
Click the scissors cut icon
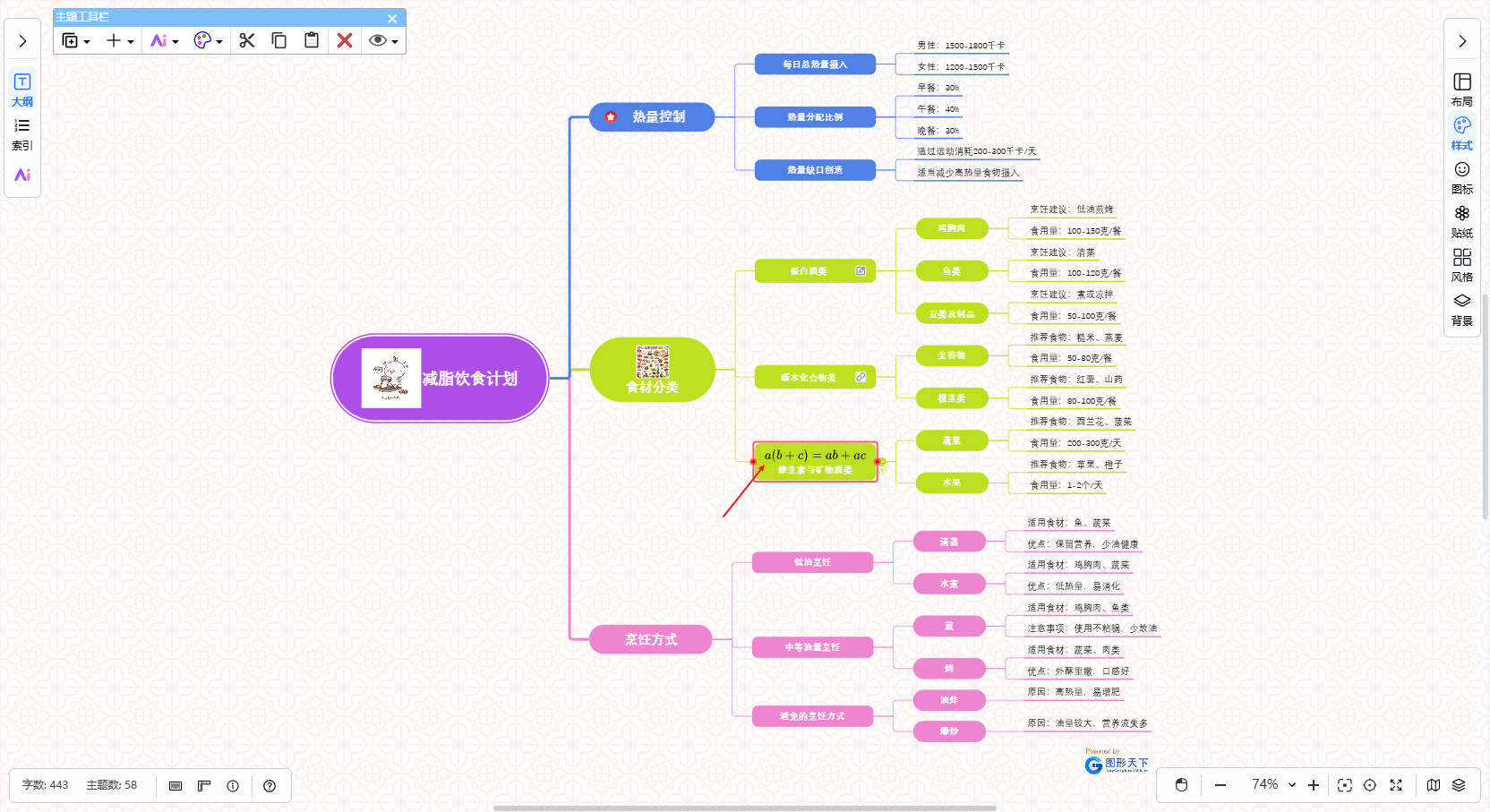pyautogui.click(x=247, y=40)
